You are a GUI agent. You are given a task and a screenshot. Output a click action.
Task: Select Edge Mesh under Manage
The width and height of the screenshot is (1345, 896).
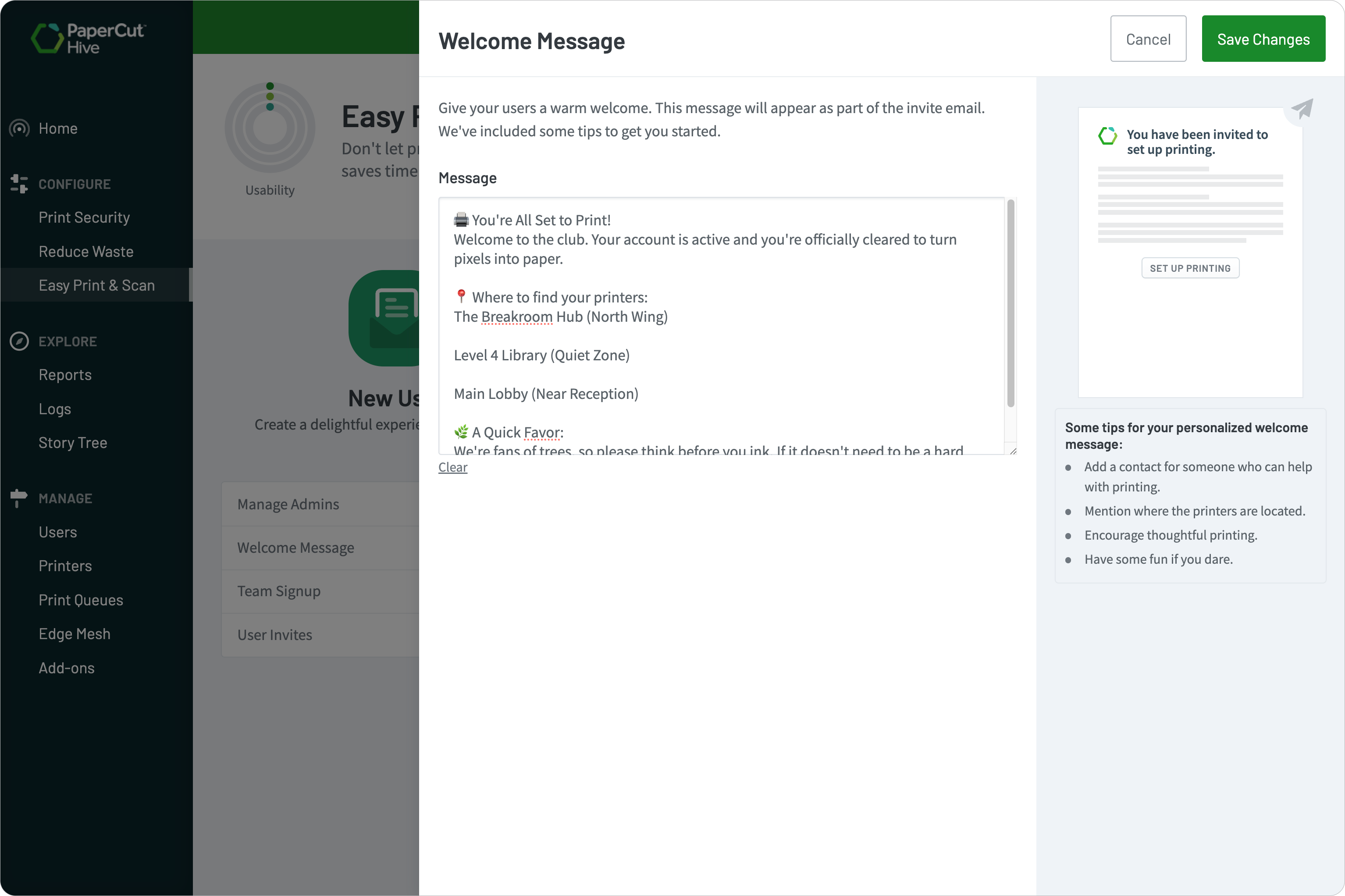[x=74, y=634]
